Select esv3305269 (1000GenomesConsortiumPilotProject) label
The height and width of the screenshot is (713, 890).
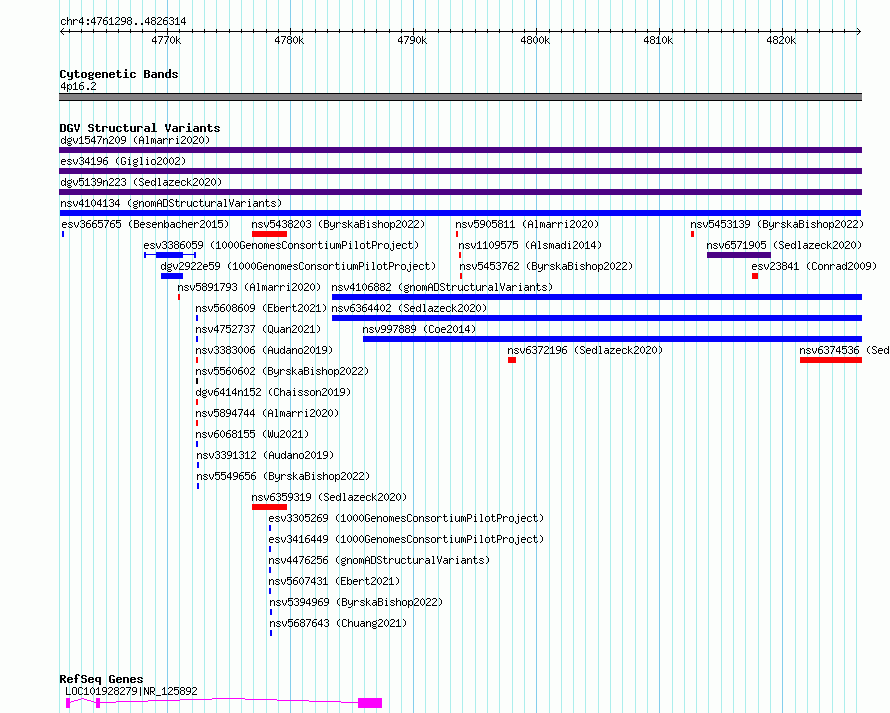pos(406,518)
